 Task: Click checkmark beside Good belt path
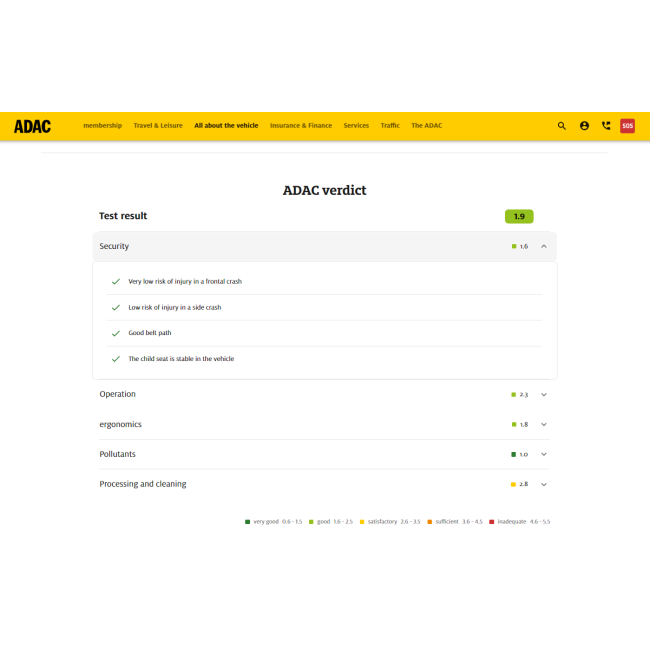click(x=116, y=333)
